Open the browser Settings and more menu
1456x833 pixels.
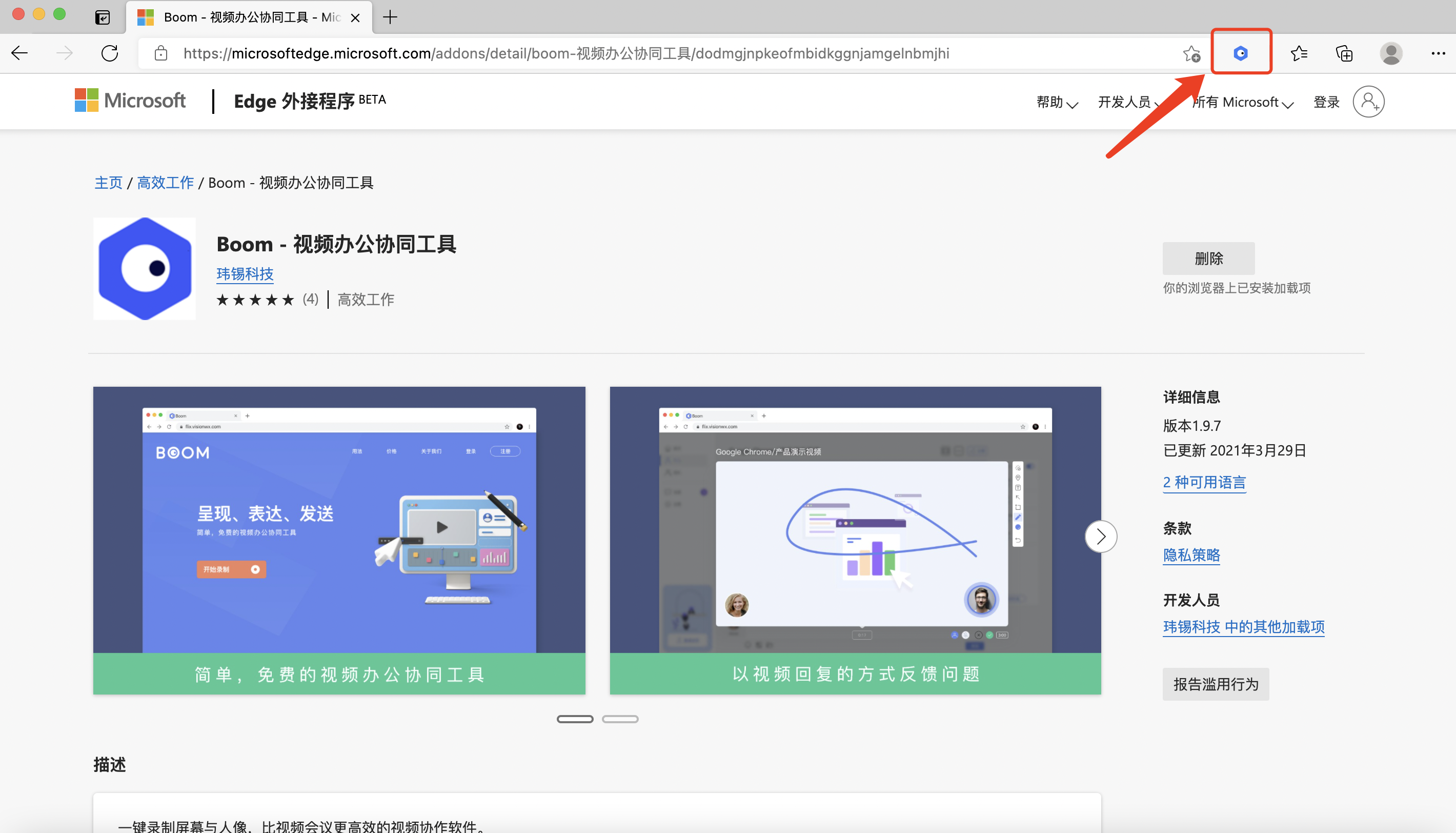1438,53
